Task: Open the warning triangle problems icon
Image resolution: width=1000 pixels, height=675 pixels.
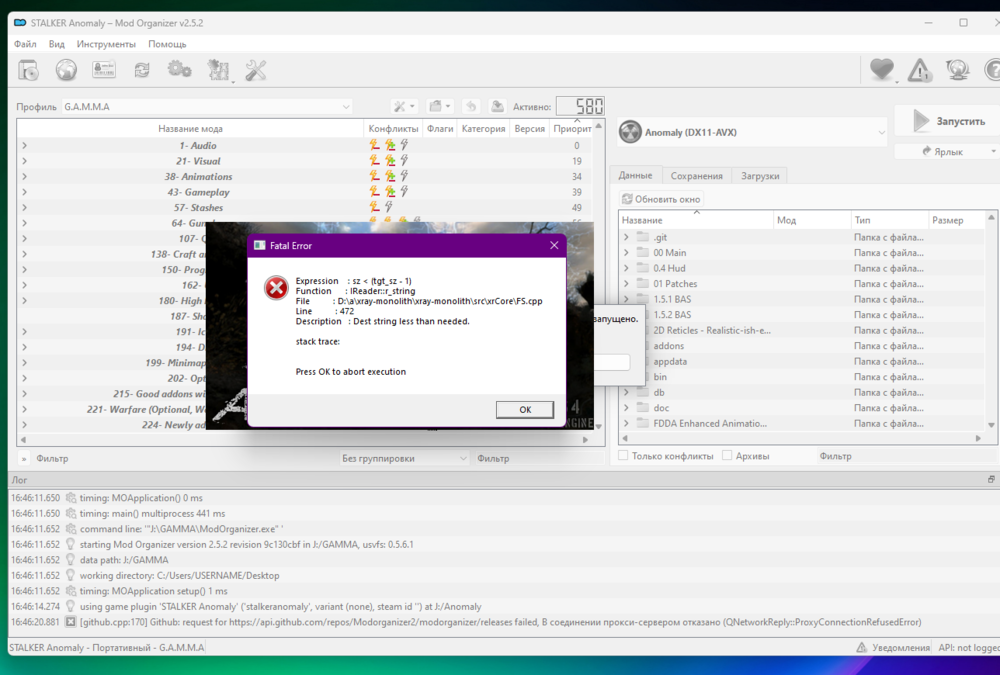Action: 920,70
